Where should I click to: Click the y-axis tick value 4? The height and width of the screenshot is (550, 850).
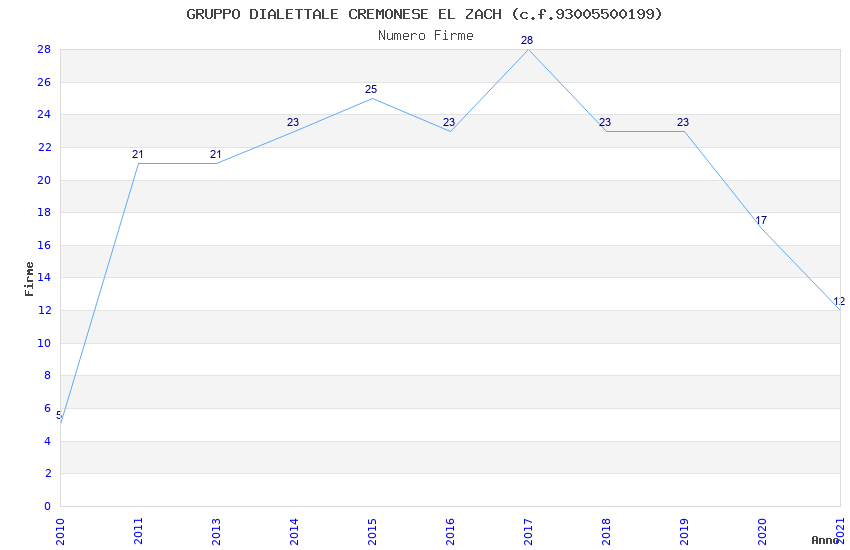click(48, 441)
